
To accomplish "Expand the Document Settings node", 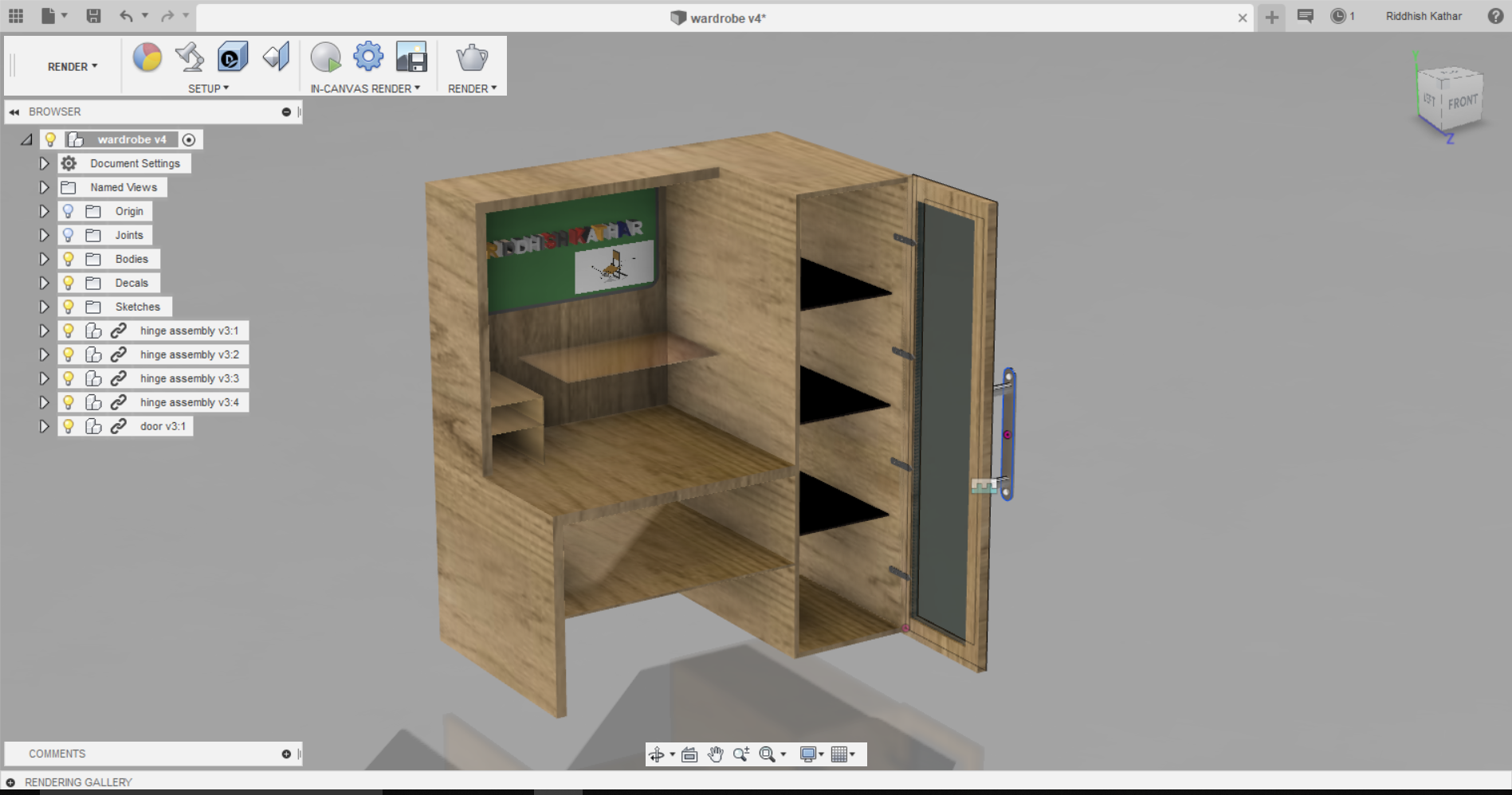I will click(44, 163).
